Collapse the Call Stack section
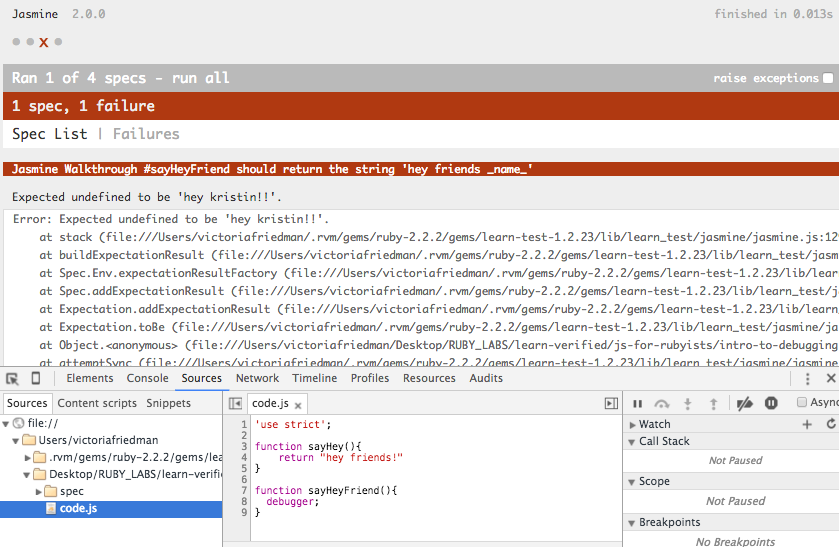The height and width of the screenshot is (547, 839). (632, 442)
